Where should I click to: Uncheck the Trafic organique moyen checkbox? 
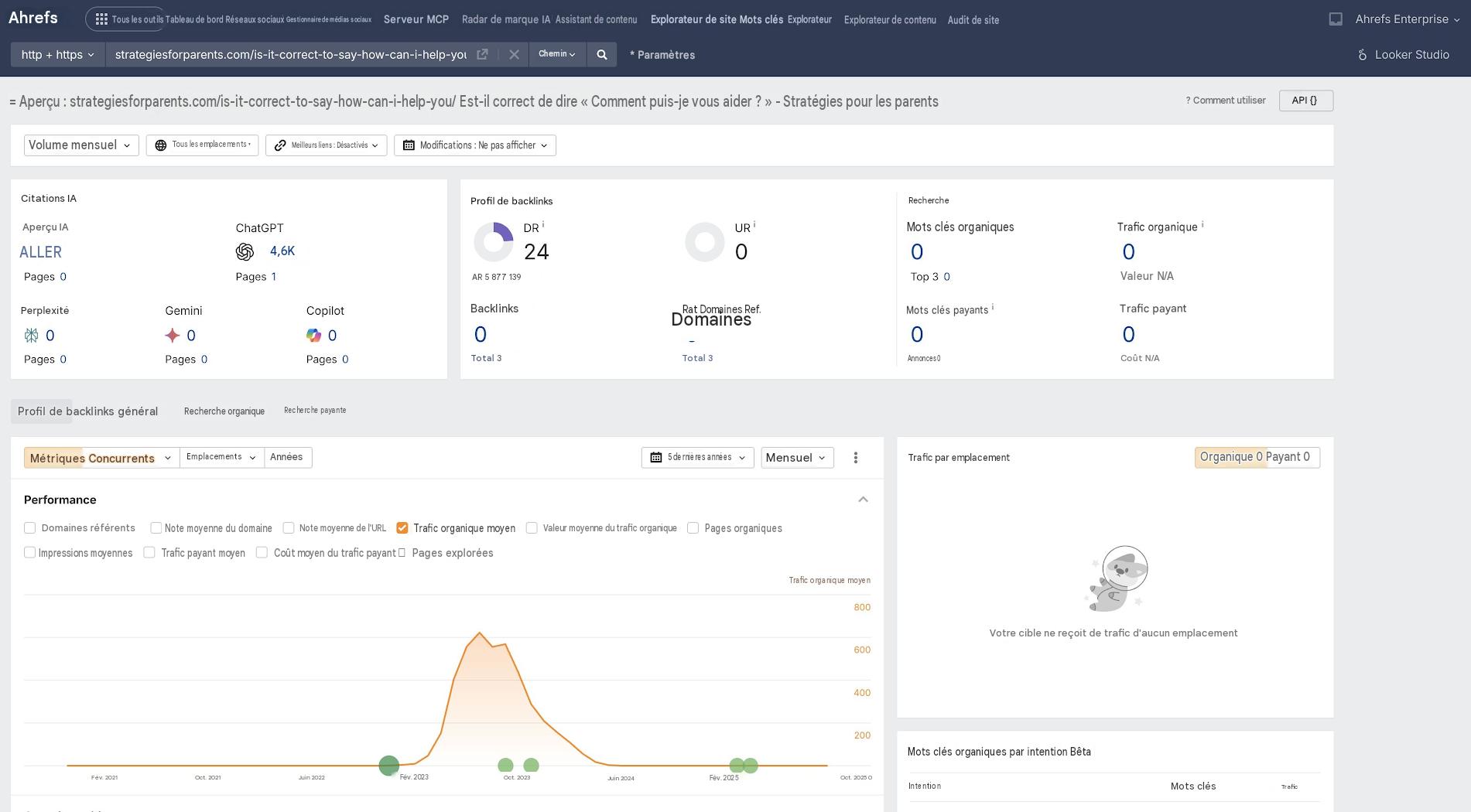click(x=402, y=528)
